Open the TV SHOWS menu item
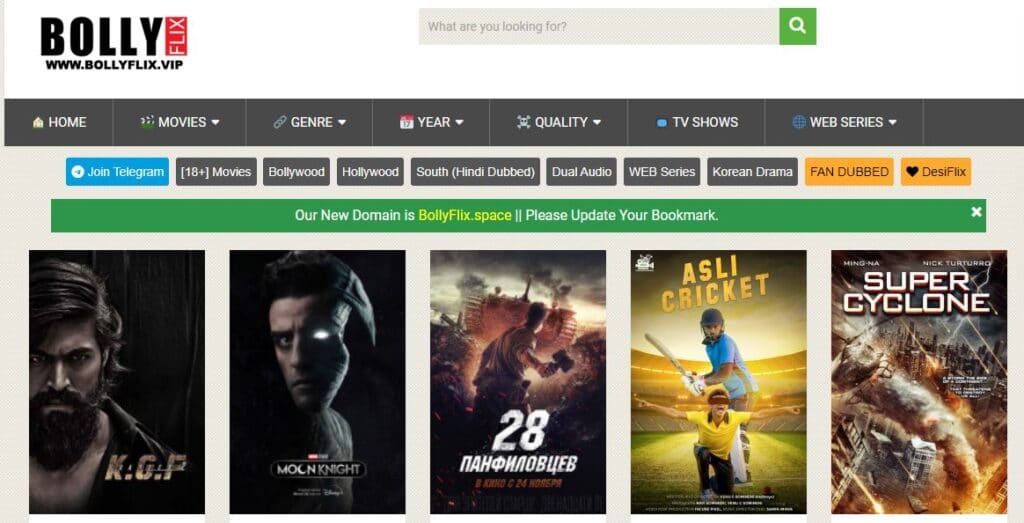This screenshot has height=523, width=1024. coord(697,122)
